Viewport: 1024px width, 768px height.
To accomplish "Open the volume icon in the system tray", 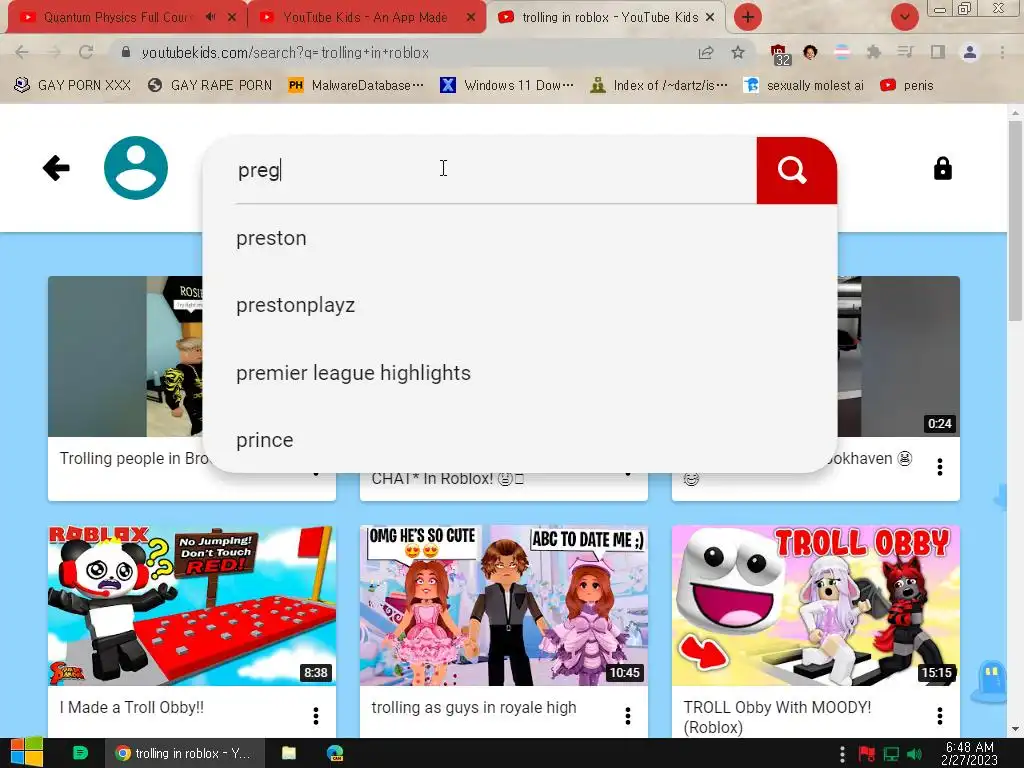I will tap(914, 754).
